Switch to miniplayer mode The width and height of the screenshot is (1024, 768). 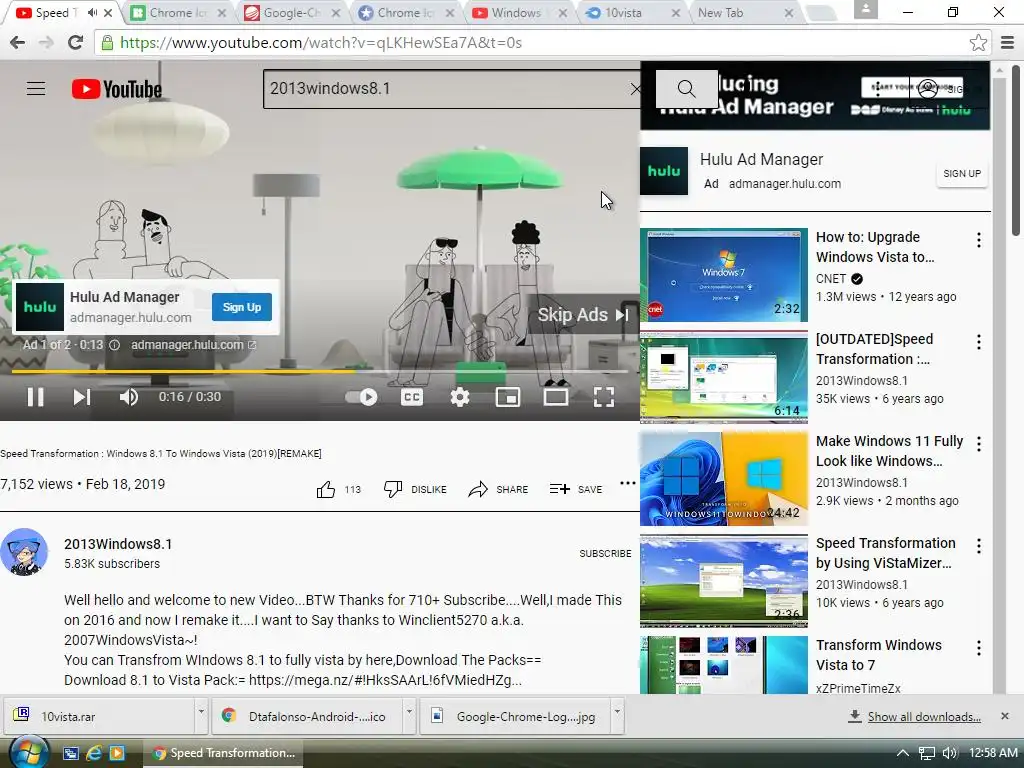[x=507, y=396]
